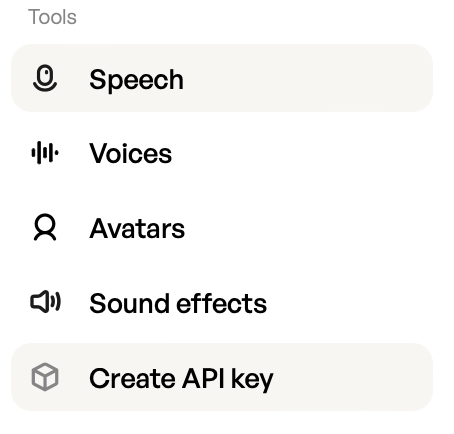454x434 pixels.
Task: Open the Speech tool
Action: (x=222, y=78)
